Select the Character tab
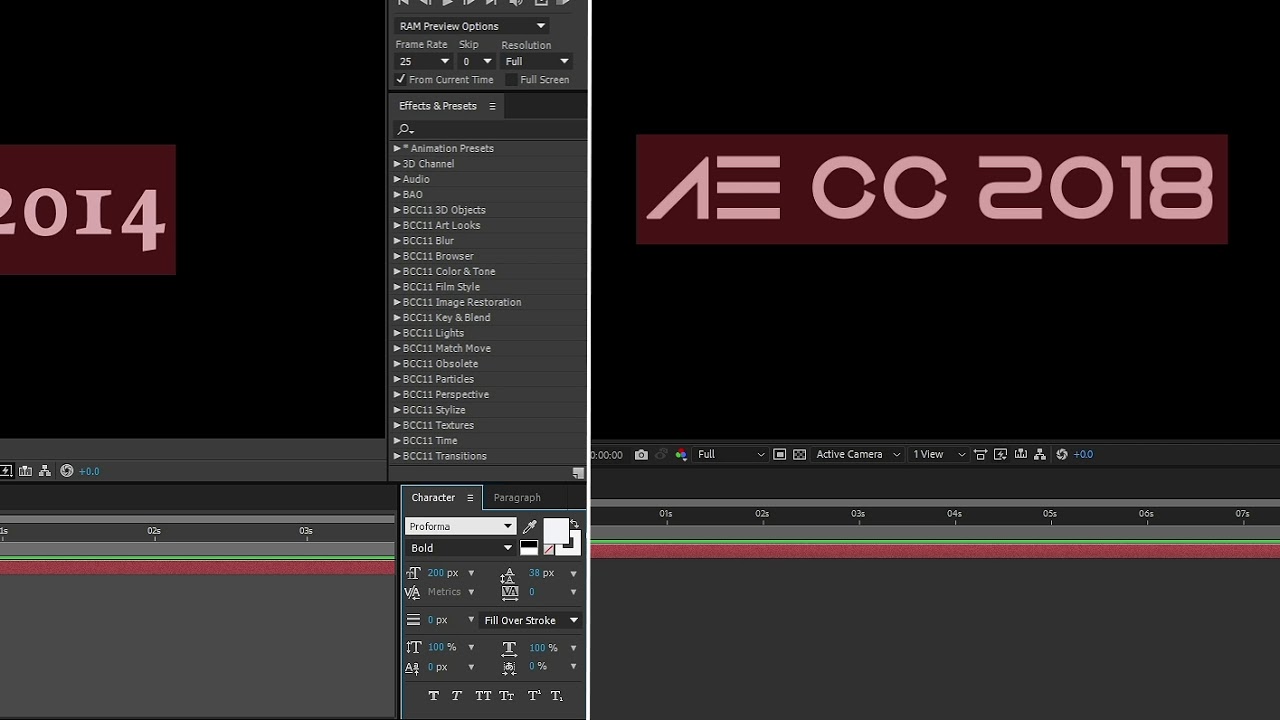The image size is (1280, 720). pos(433,497)
